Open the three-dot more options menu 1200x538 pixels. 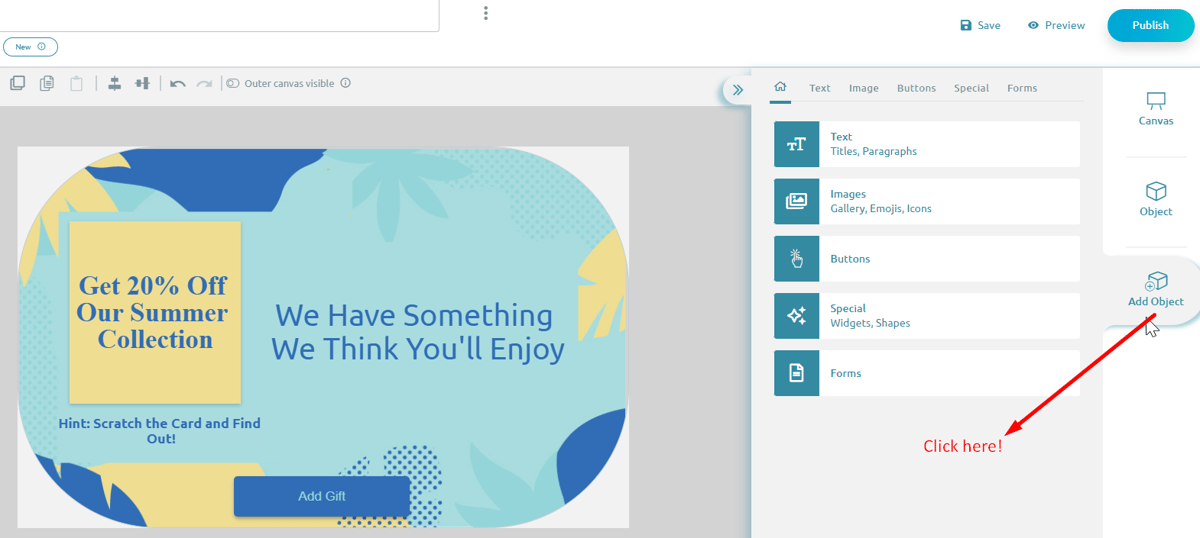pyautogui.click(x=486, y=13)
